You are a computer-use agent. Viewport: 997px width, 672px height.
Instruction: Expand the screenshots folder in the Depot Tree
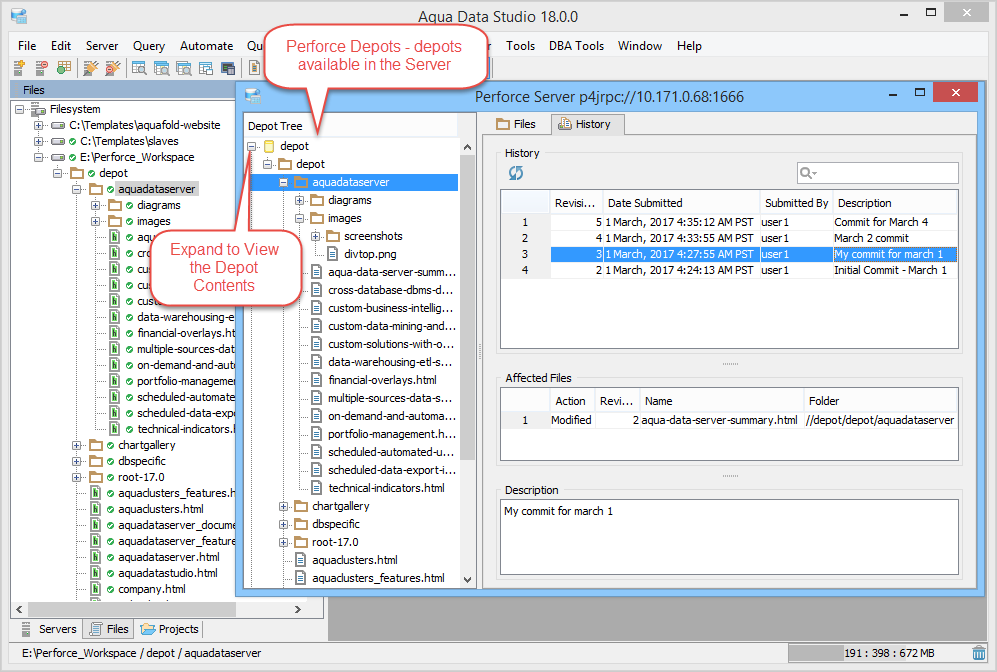pos(315,237)
